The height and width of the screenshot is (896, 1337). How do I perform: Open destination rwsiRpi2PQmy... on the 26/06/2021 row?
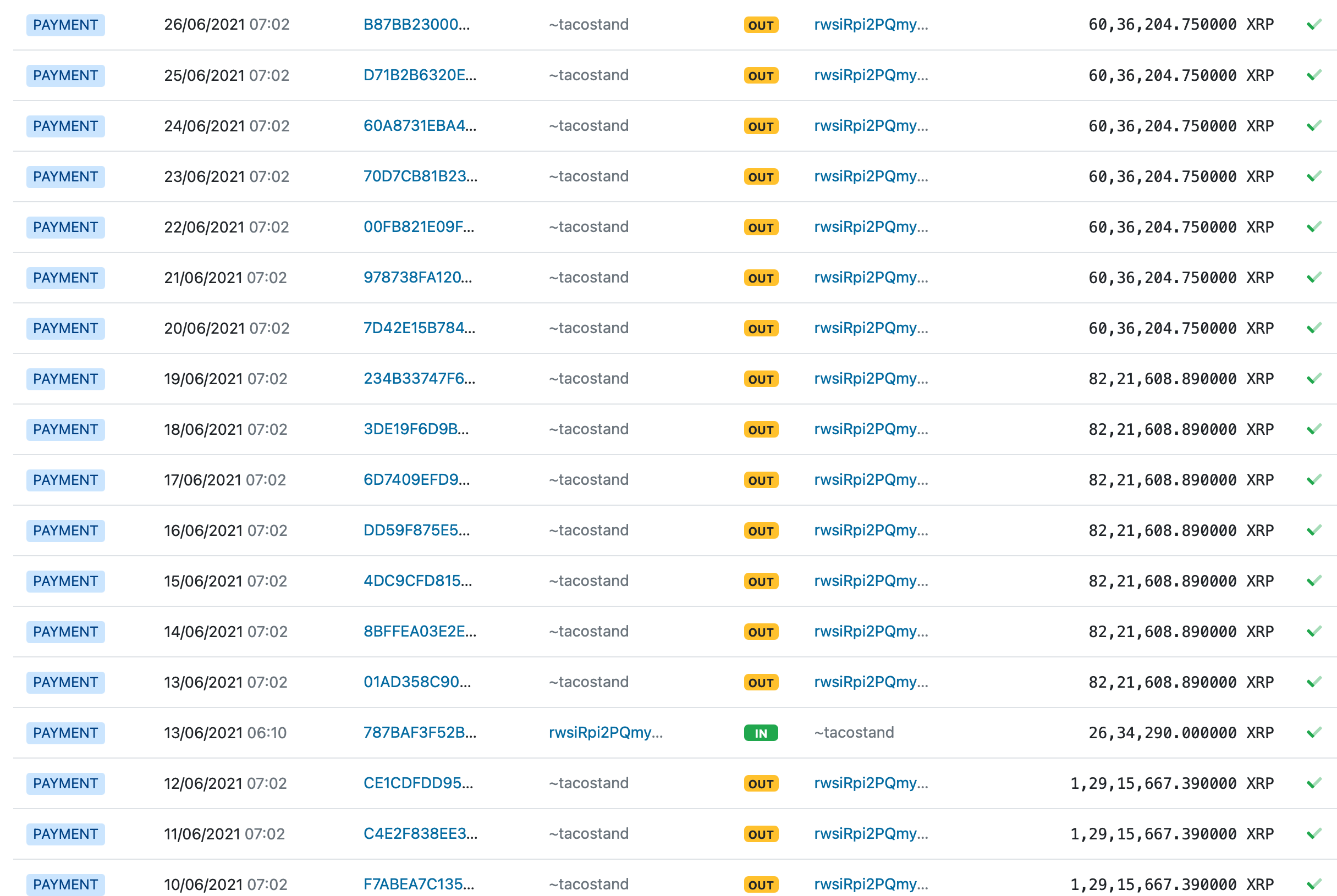tap(871, 25)
